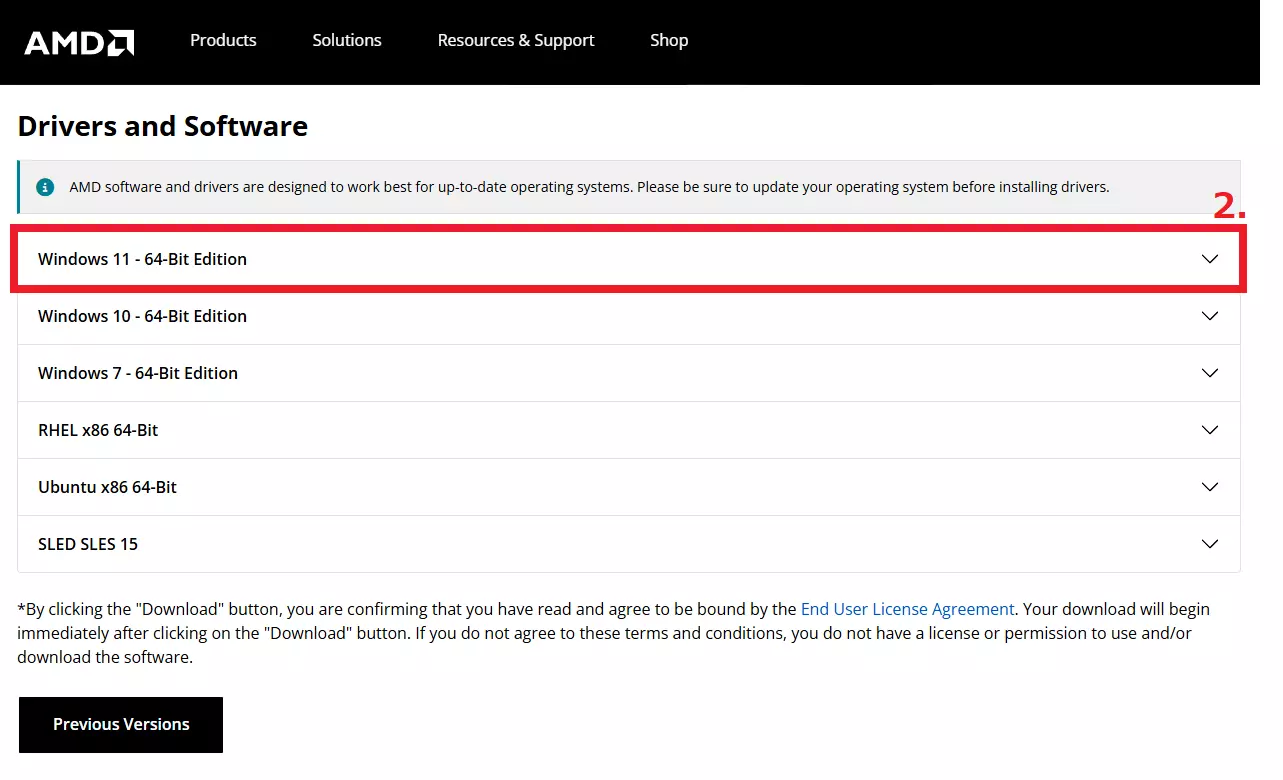Open the Shop menu

(669, 40)
